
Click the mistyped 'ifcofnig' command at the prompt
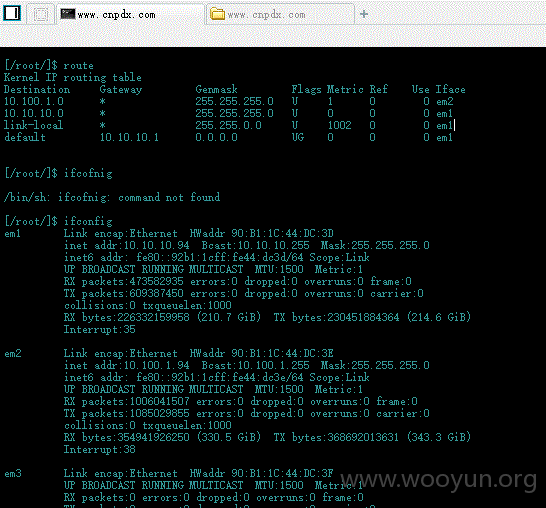pos(88,173)
